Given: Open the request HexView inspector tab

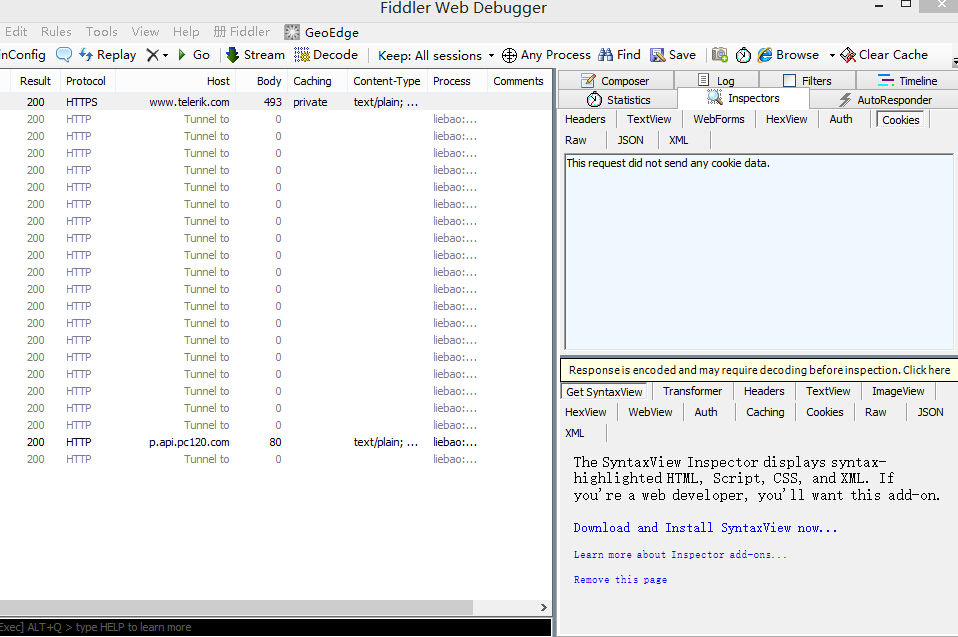Looking at the screenshot, I should coord(786,119).
